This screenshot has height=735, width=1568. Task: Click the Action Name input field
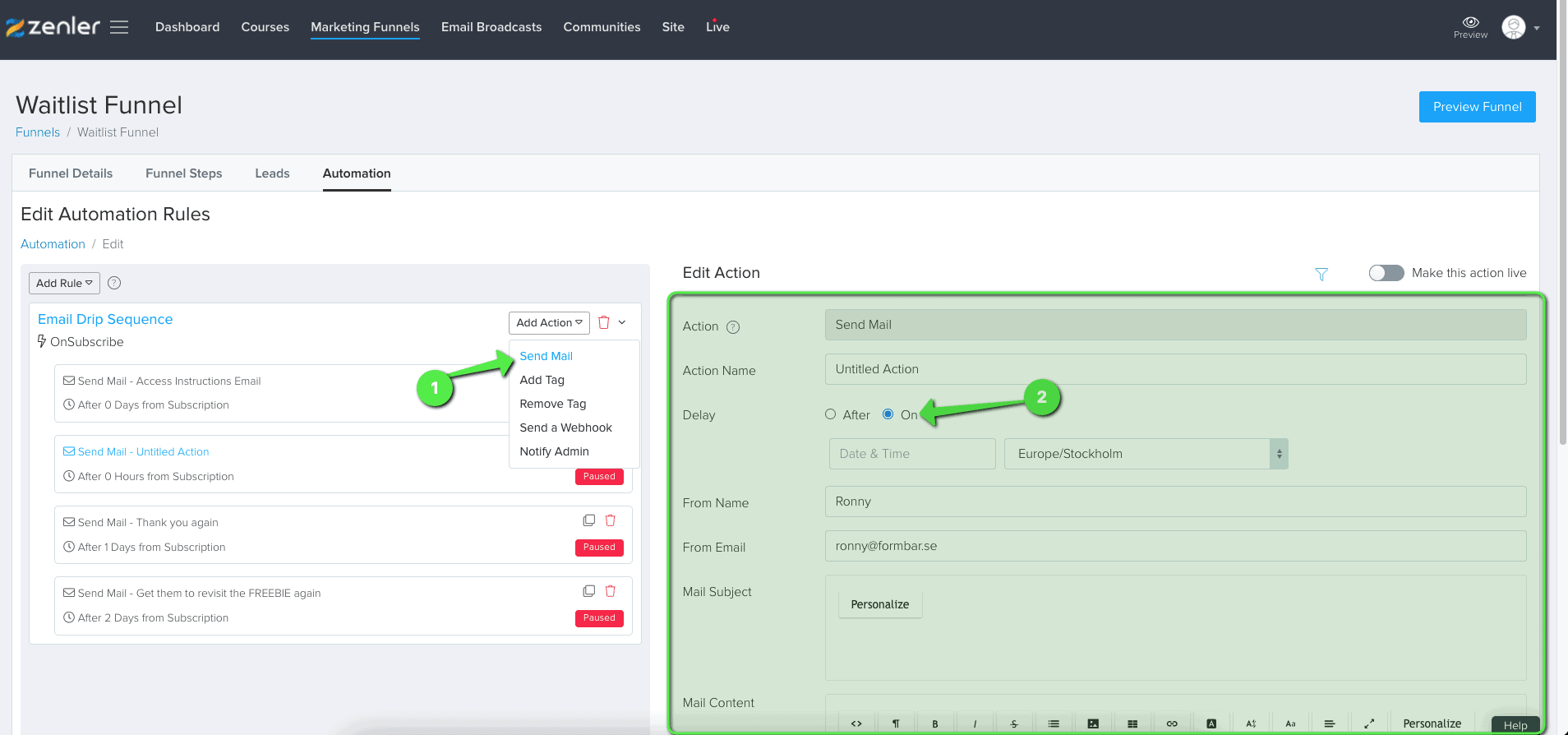click(1175, 369)
